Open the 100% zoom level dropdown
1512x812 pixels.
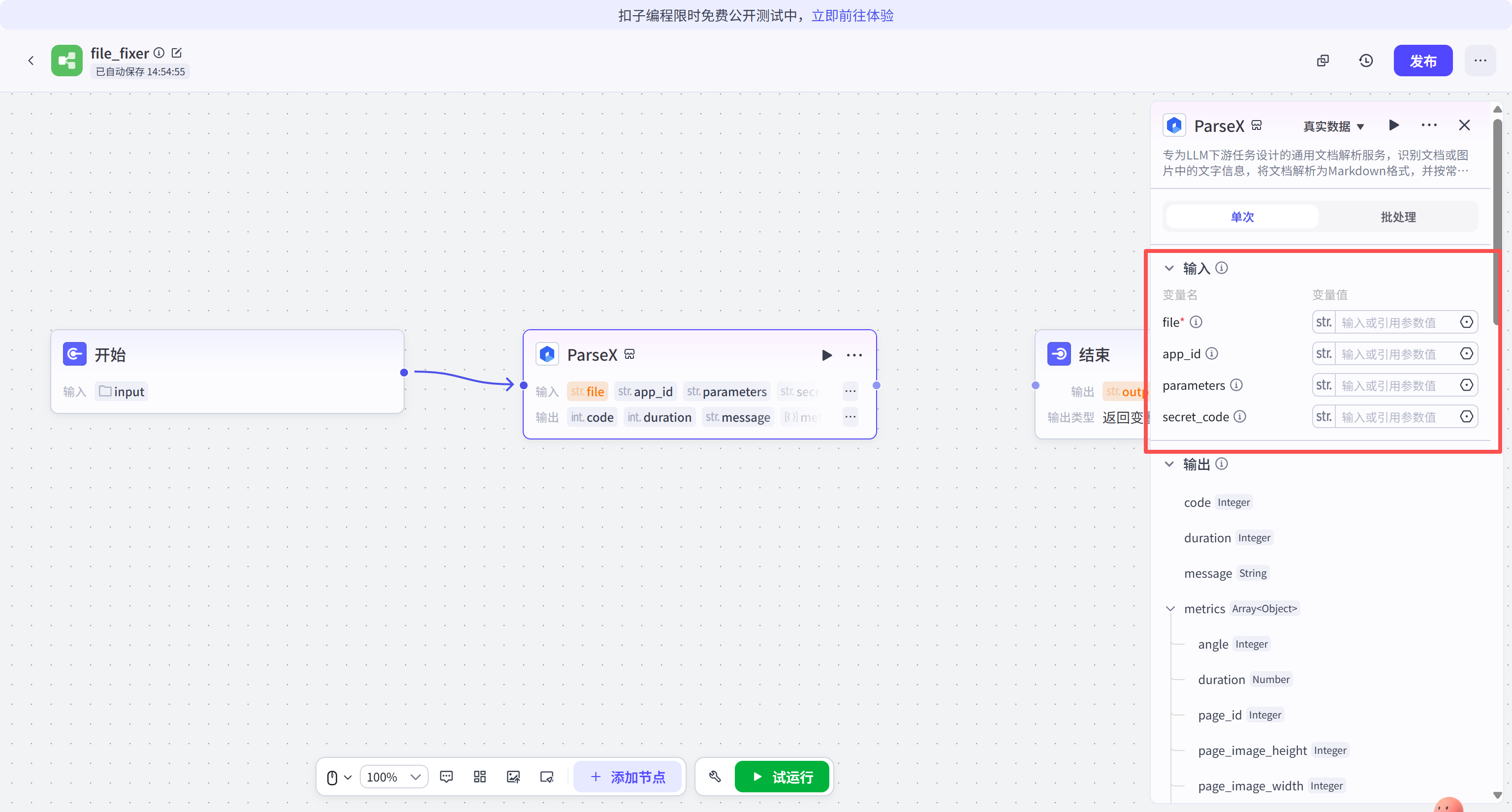[x=393, y=777]
